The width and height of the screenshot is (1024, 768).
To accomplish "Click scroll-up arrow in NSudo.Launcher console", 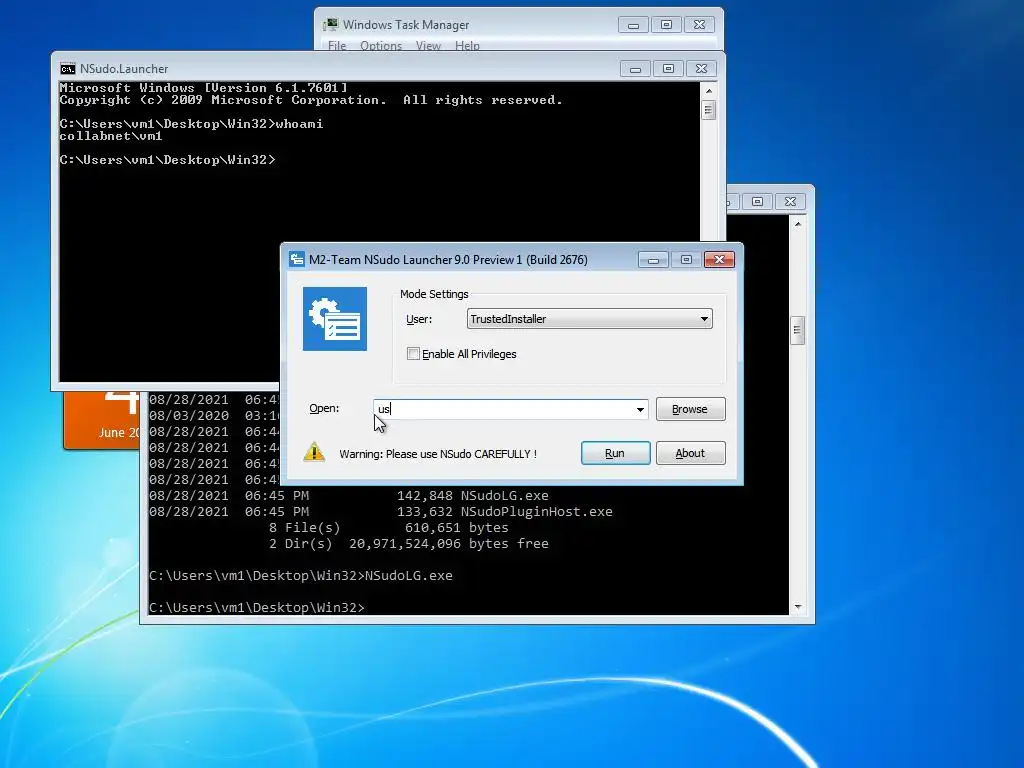I will tap(709, 91).
